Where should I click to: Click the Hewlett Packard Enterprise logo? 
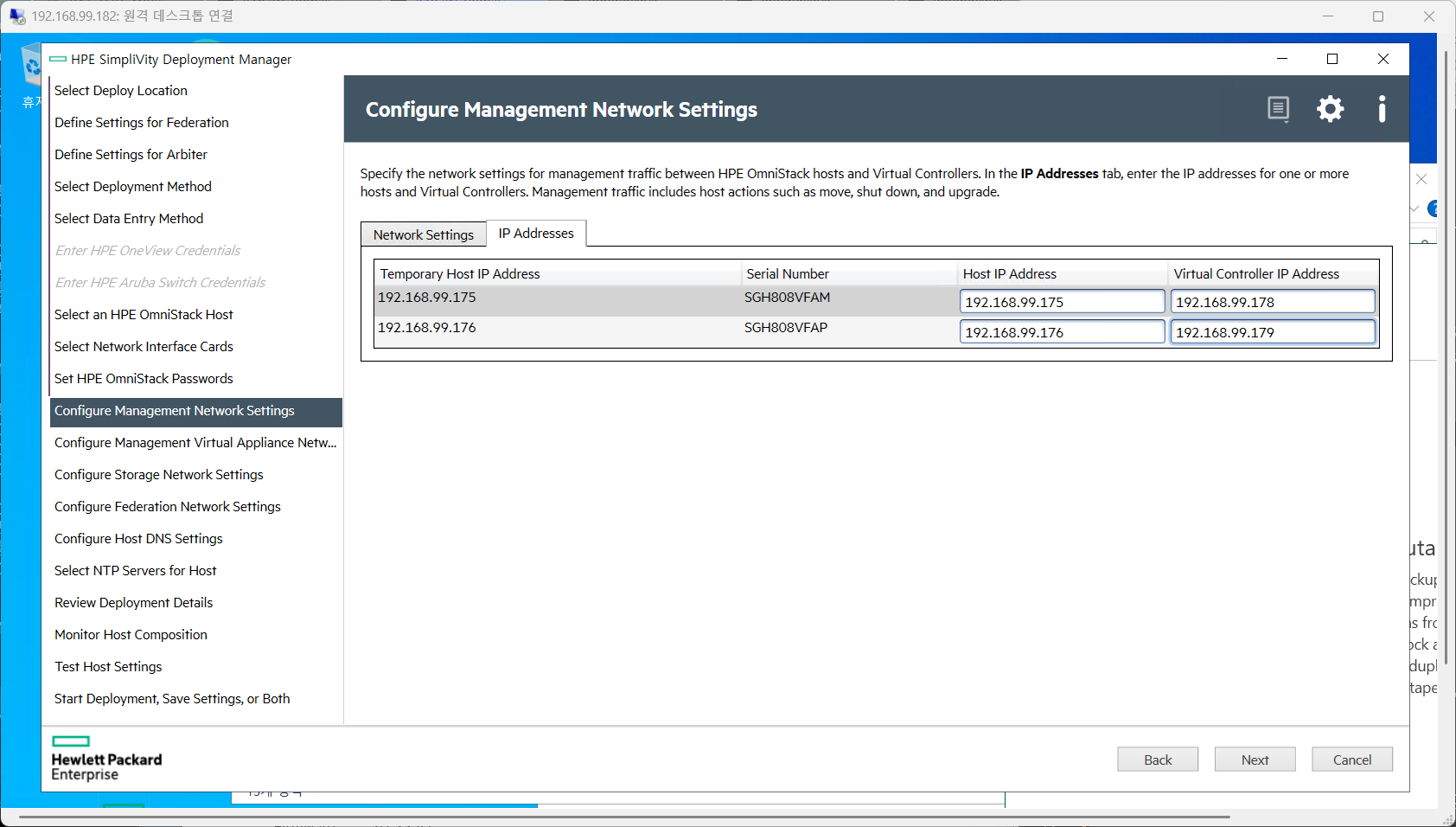tap(106, 759)
